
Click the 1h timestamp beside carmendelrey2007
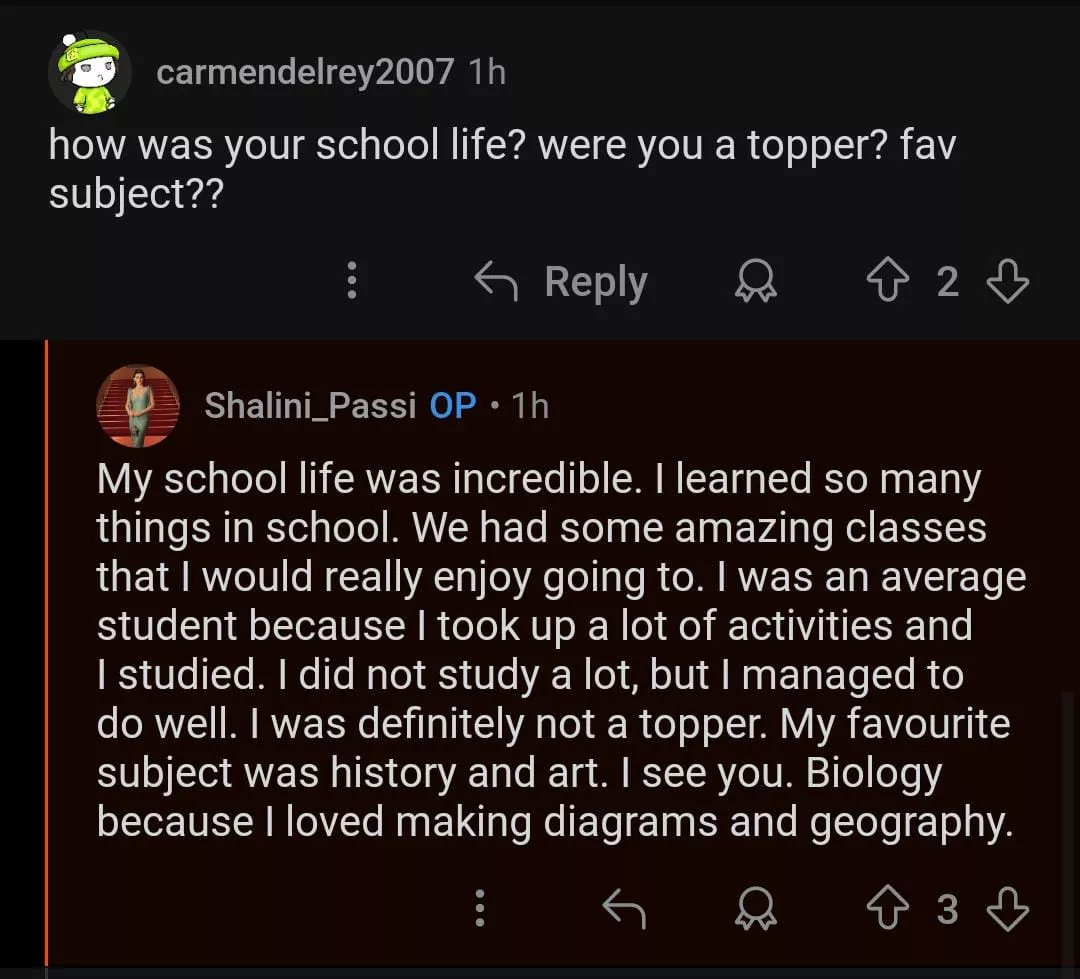click(x=487, y=72)
